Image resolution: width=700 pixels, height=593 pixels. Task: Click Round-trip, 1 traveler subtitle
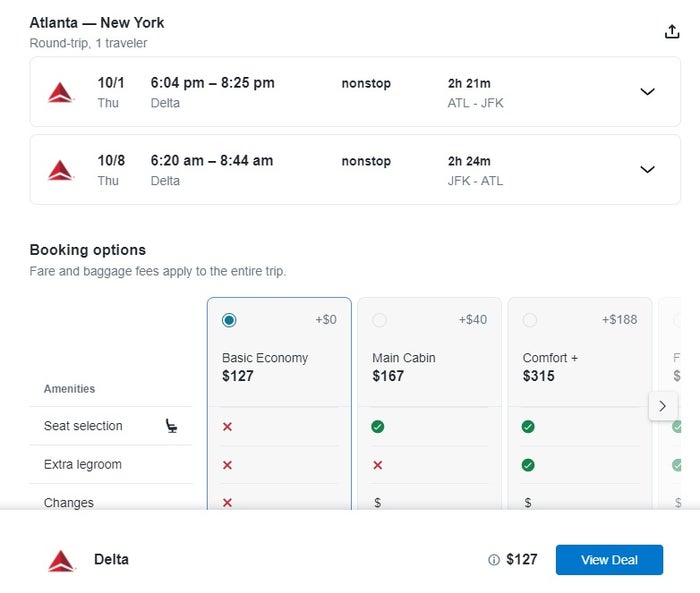88,43
